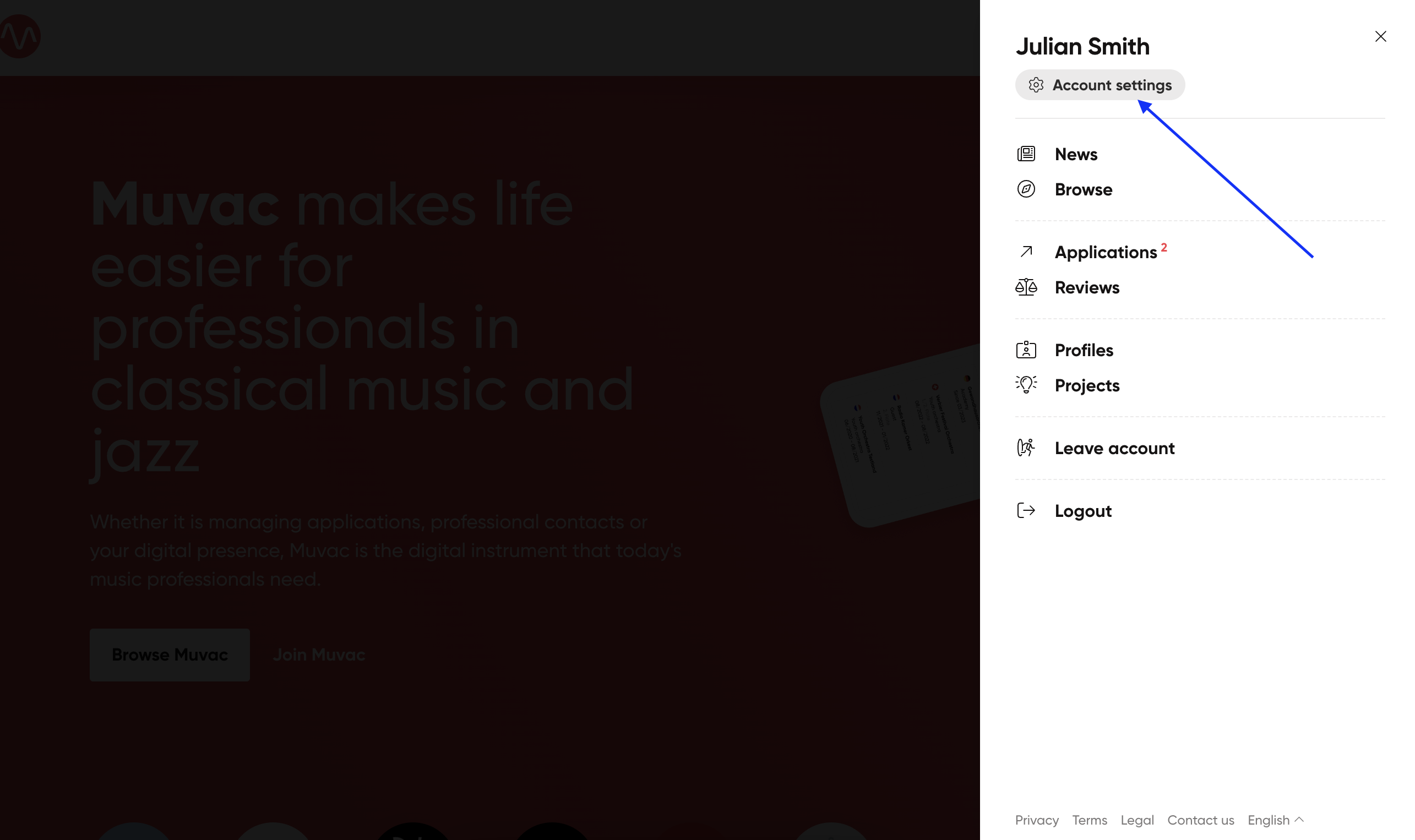This screenshot has width=1415, height=840.
Task: Click the Profiles ID badge icon
Action: (1026, 350)
